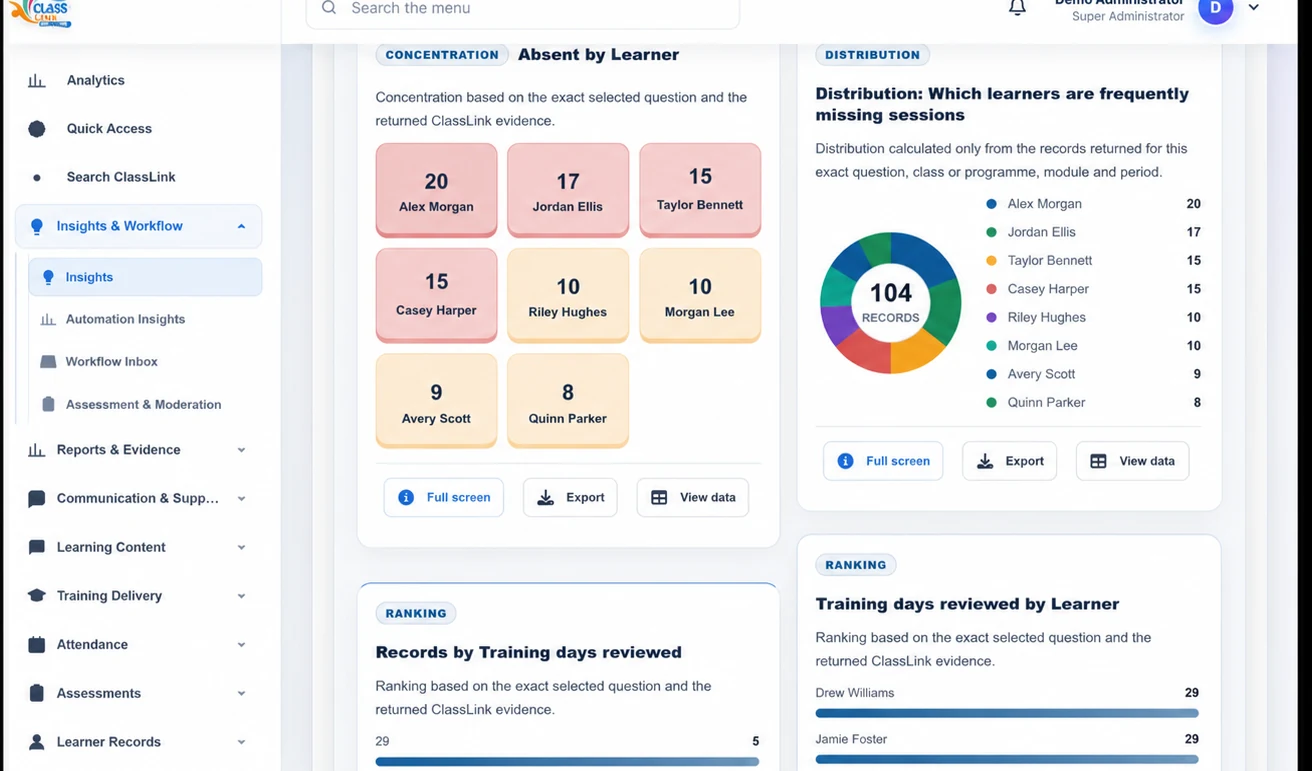Image resolution: width=1312 pixels, height=771 pixels.
Task: Export the Distribution chart
Action: (x=1010, y=461)
